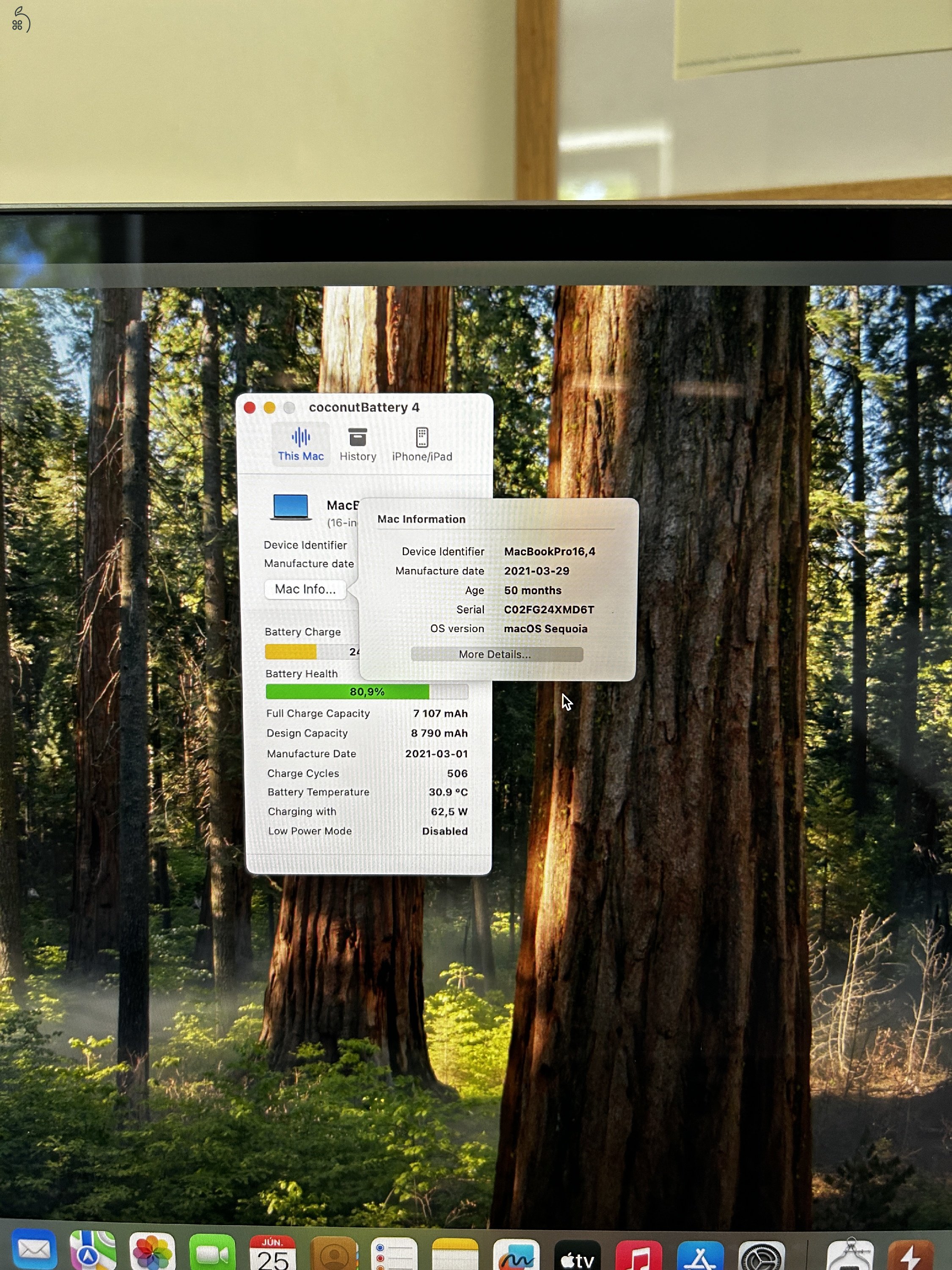Image resolution: width=952 pixels, height=1270 pixels.
Task: Close the coconutBattery window
Action: [x=250, y=408]
